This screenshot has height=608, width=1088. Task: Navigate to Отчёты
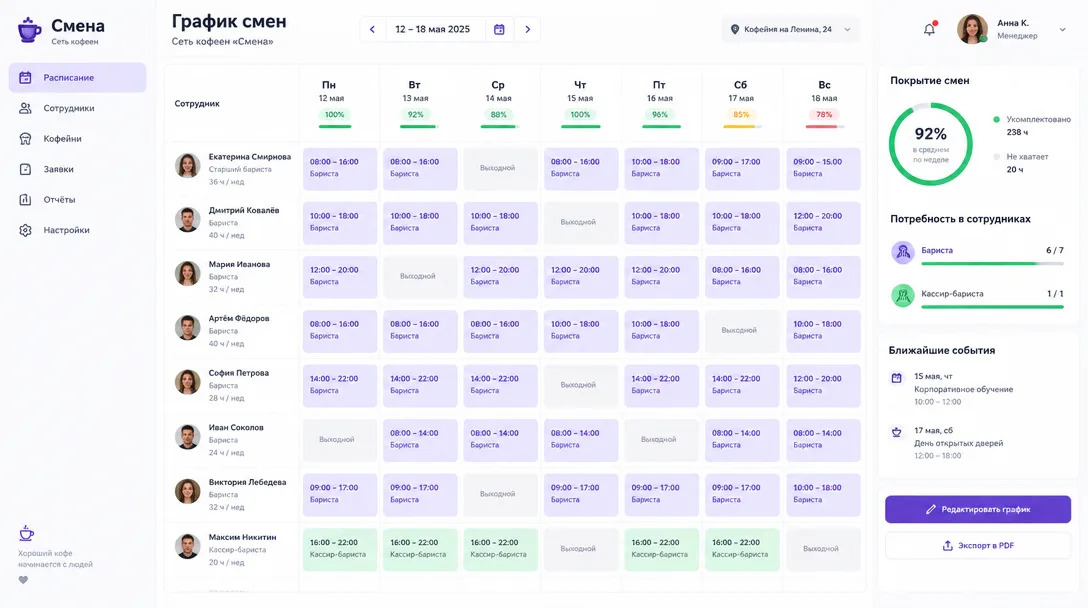coord(78,200)
